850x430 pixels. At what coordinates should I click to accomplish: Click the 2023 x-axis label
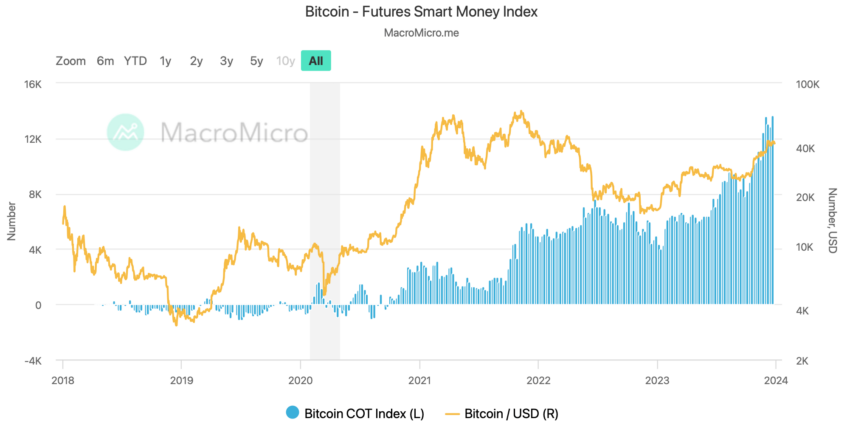[x=658, y=380]
